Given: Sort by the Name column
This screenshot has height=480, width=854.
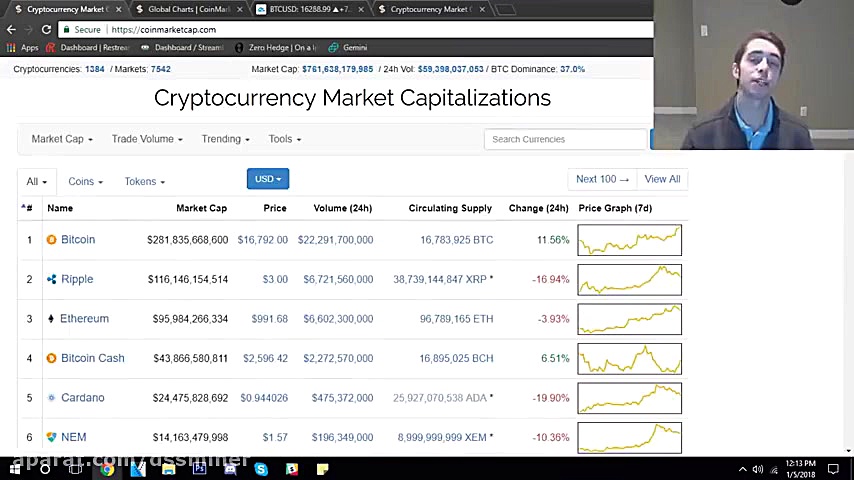Looking at the screenshot, I should 60,208.
